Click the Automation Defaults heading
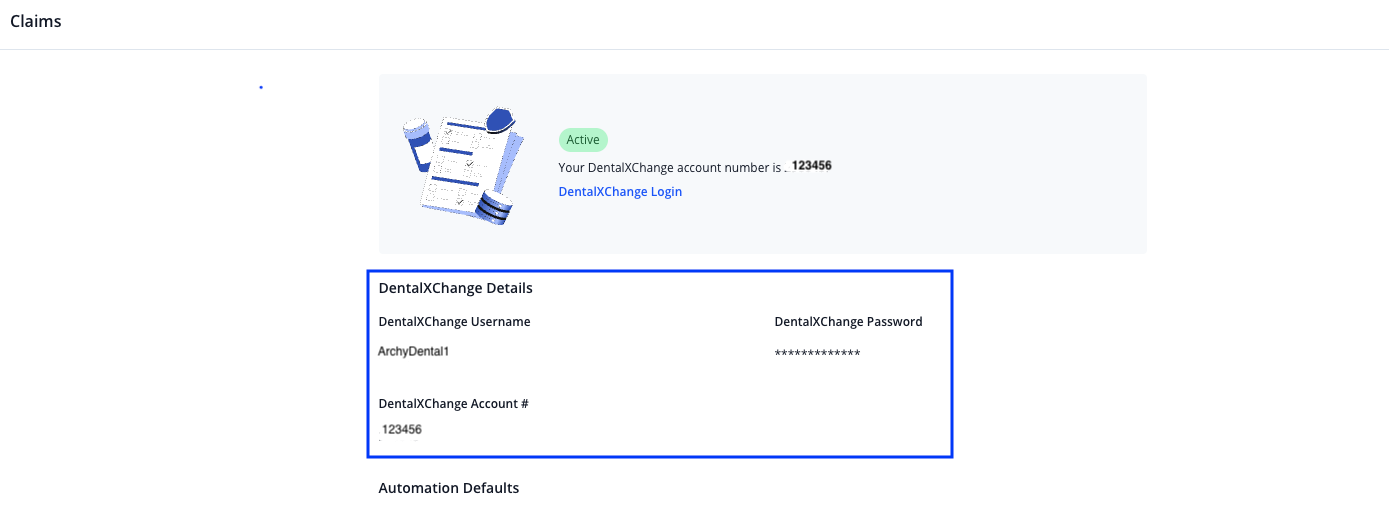The height and width of the screenshot is (515, 1389). pos(449,488)
